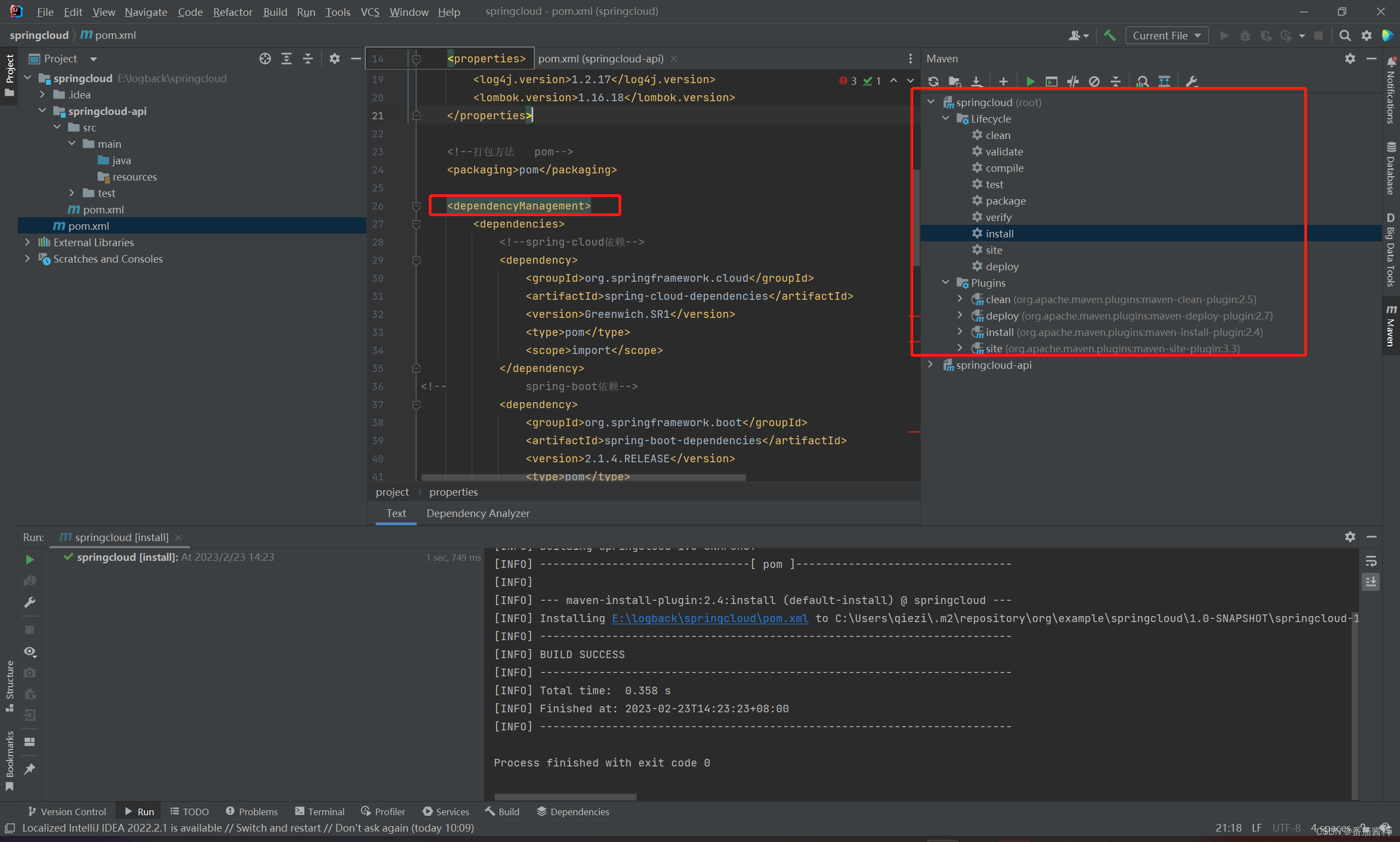Add Maven project with plus icon
Image resolution: width=1400 pixels, height=842 pixels.
[x=1003, y=81]
